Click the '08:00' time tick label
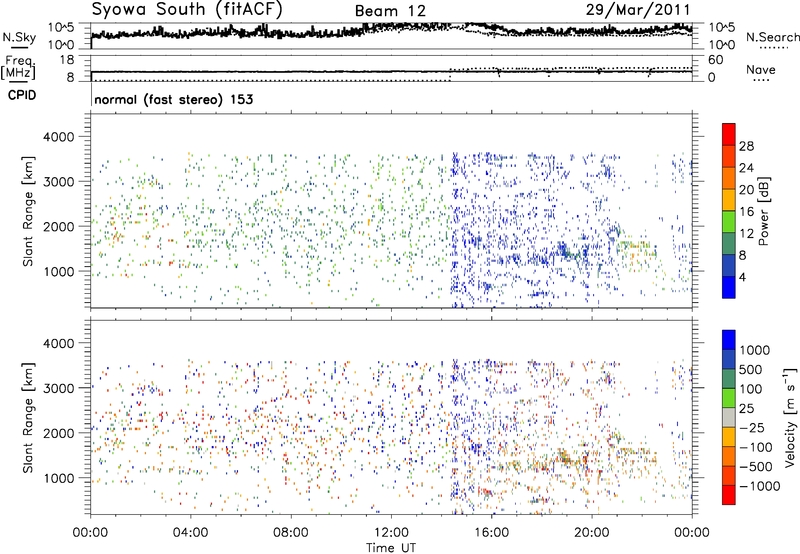This screenshot has width=800, height=554. pyautogui.click(x=291, y=533)
